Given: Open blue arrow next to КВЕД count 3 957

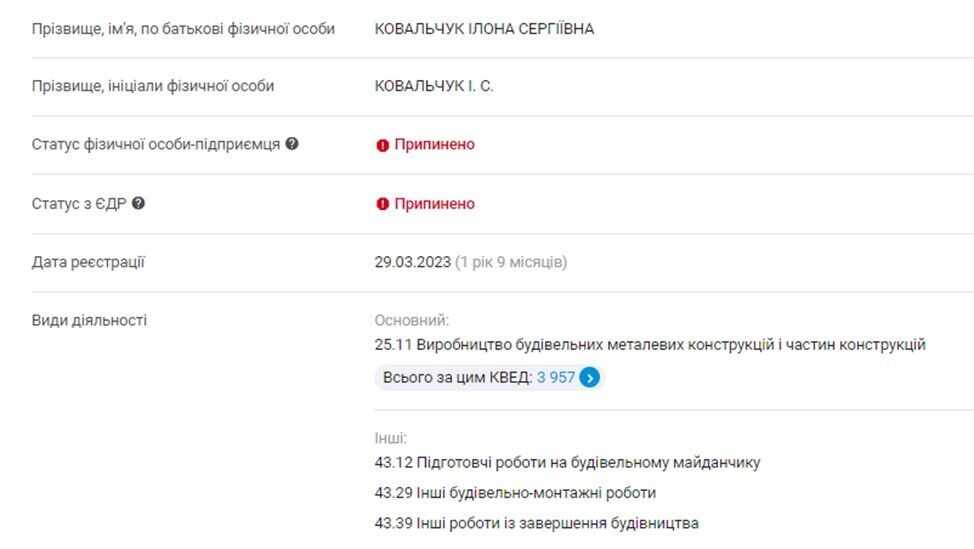Looking at the screenshot, I should [x=589, y=377].
